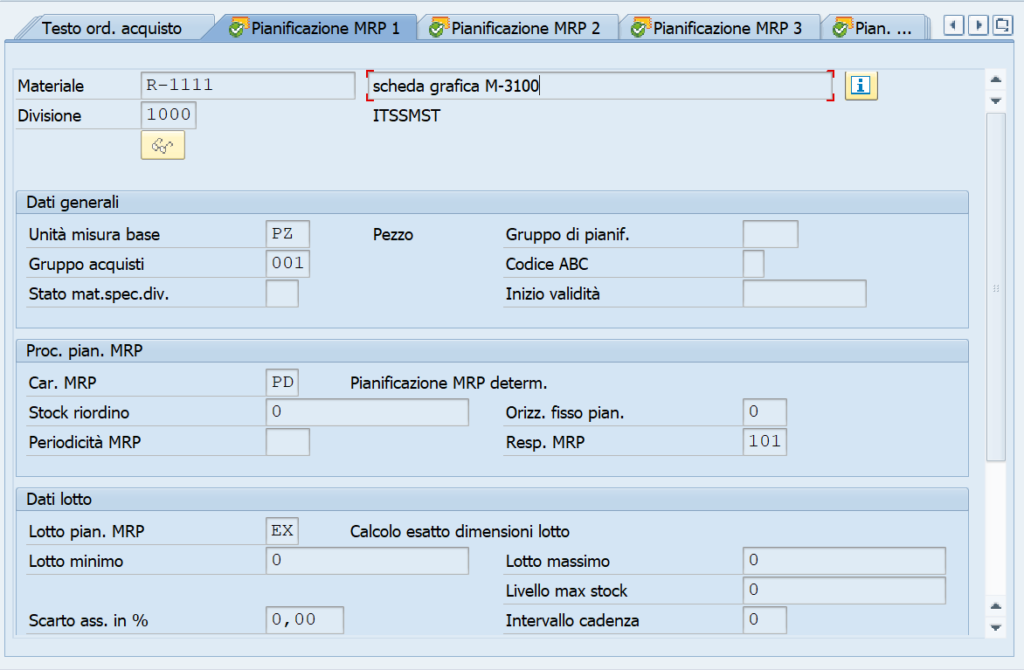This screenshot has width=1024, height=670.
Task: Click the blue info icon beside material description
Action: tap(861, 86)
